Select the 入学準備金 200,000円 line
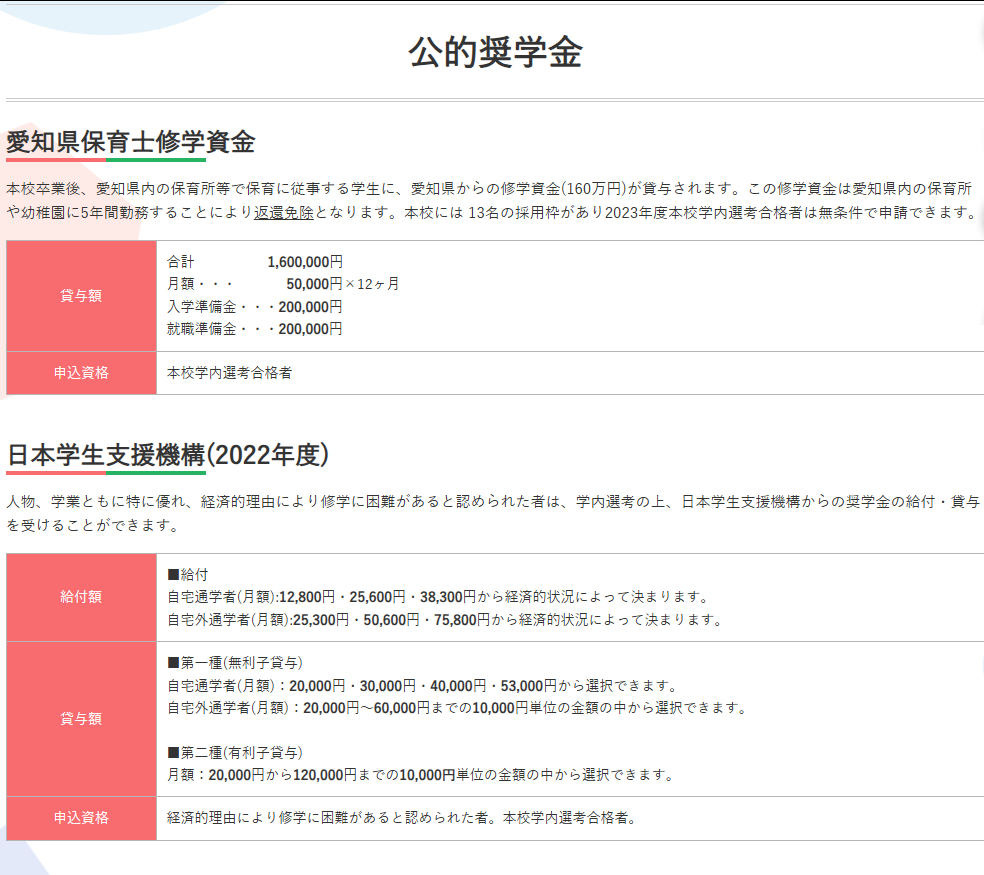The width and height of the screenshot is (984, 875). click(255, 307)
